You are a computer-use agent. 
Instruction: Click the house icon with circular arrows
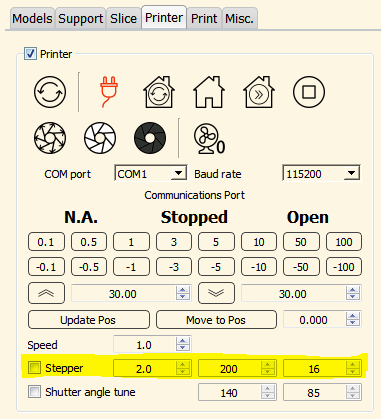pyautogui.click(x=159, y=92)
